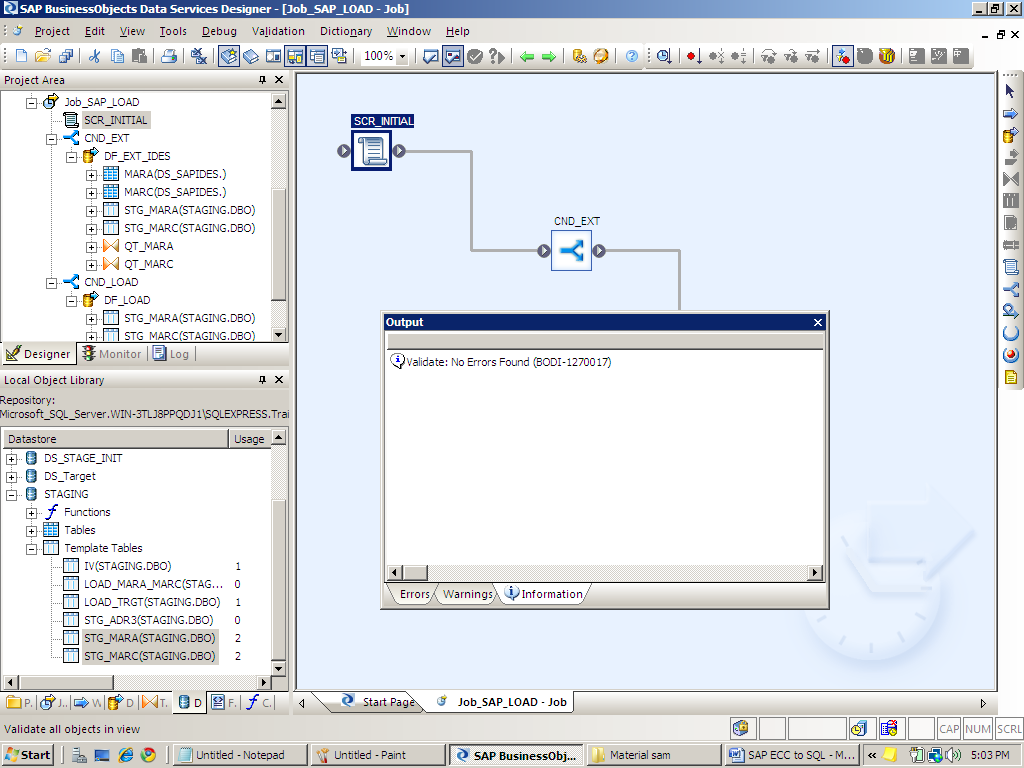Click the Cut scissors icon
This screenshot has height=768, width=1024.
point(95,56)
